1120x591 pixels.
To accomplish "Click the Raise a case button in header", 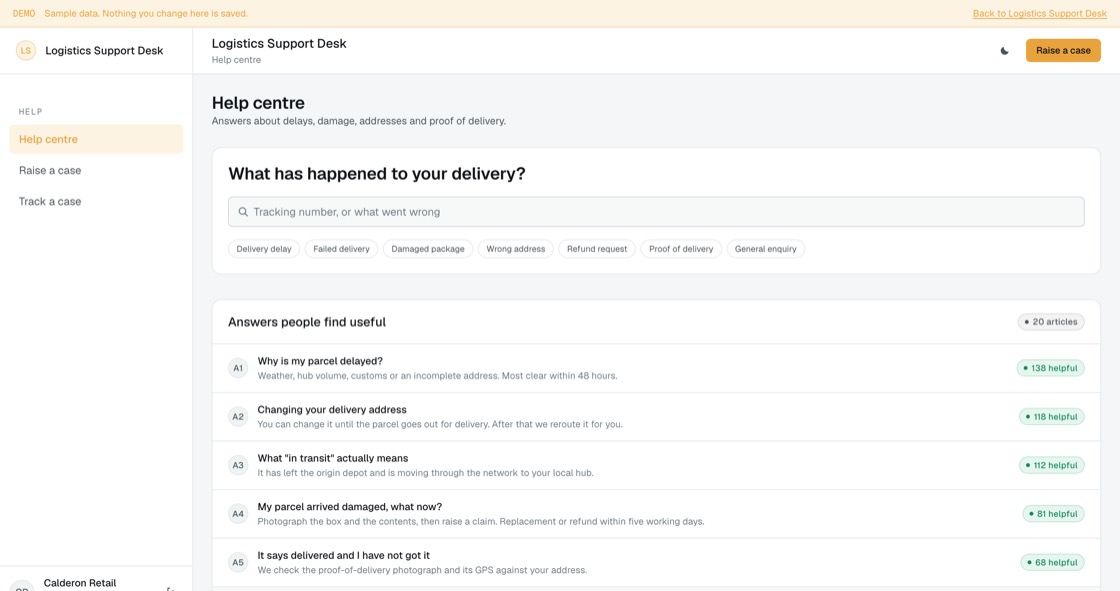I will [1063, 51].
